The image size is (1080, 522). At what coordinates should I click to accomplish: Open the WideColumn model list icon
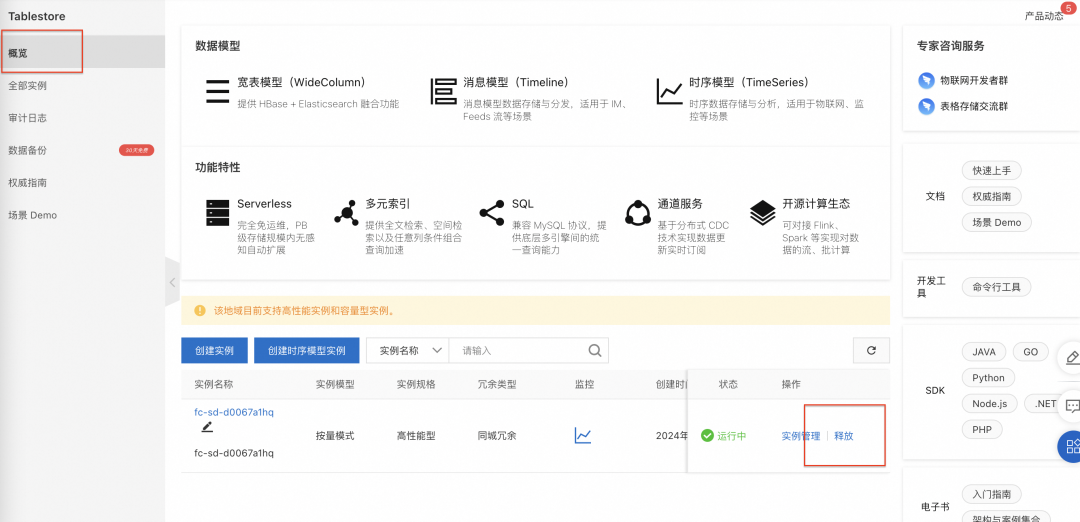pos(218,92)
